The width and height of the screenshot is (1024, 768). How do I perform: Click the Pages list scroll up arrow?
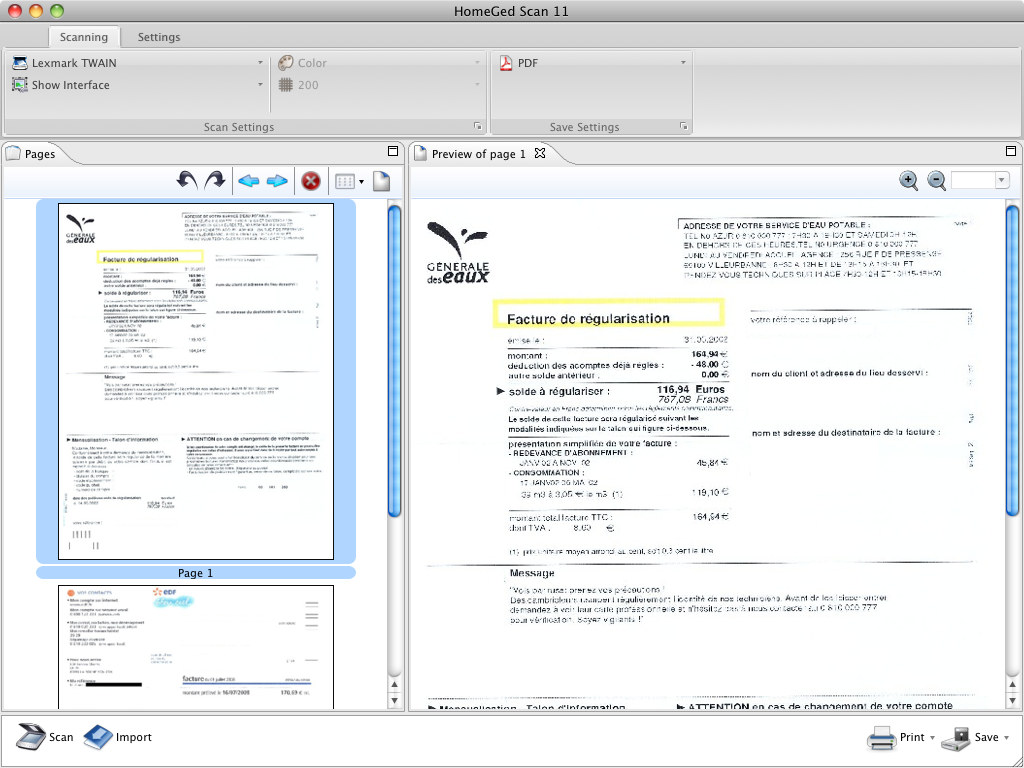(x=394, y=684)
